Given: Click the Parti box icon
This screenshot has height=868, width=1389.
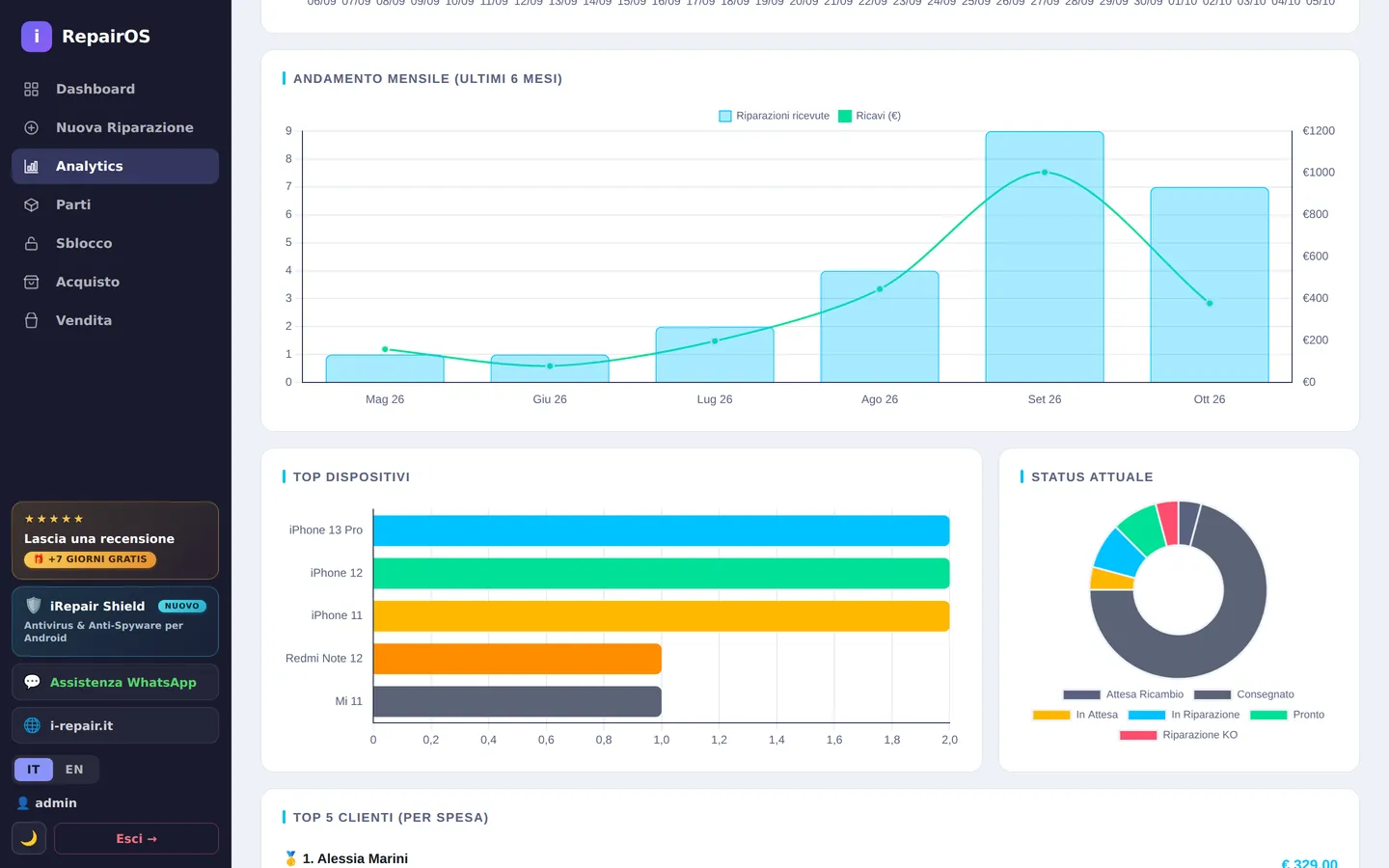Looking at the screenshot, I should pos(31,204).
